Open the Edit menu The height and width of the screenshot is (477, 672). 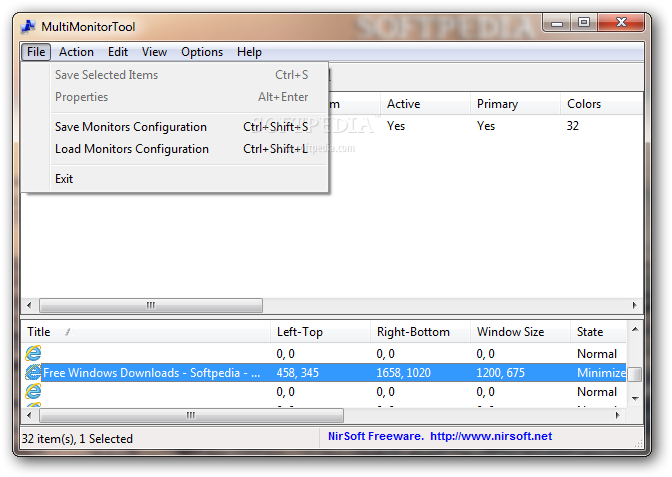(x=118, y=52)
